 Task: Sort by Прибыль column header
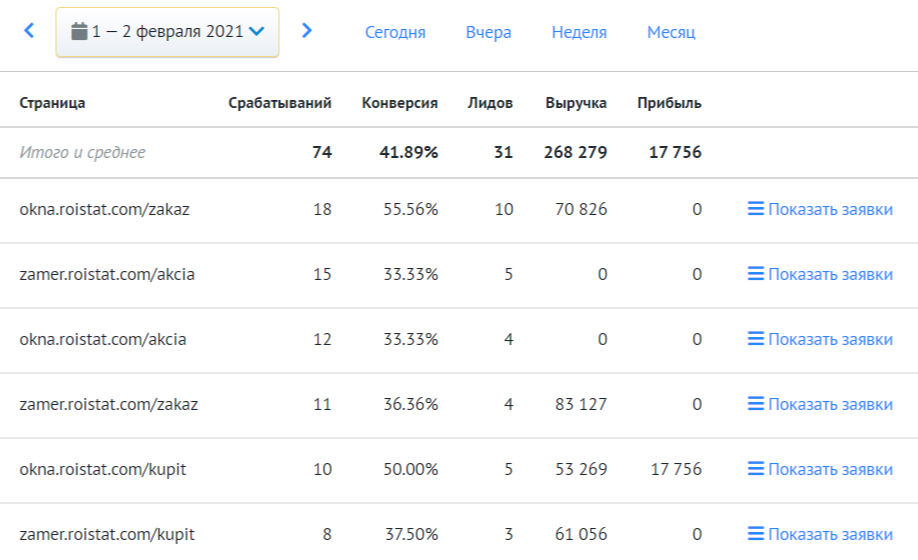[x=669, y=103]
